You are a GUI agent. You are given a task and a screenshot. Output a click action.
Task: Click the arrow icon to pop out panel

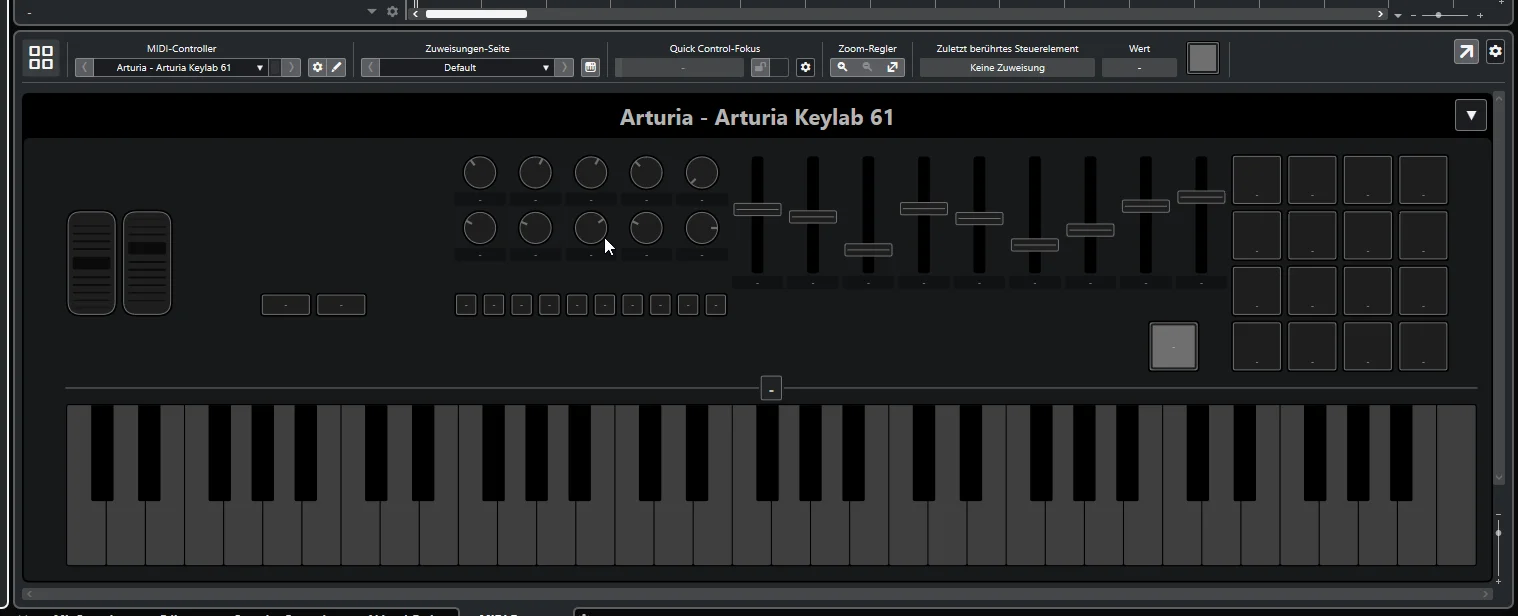[x=1466, y=52]
